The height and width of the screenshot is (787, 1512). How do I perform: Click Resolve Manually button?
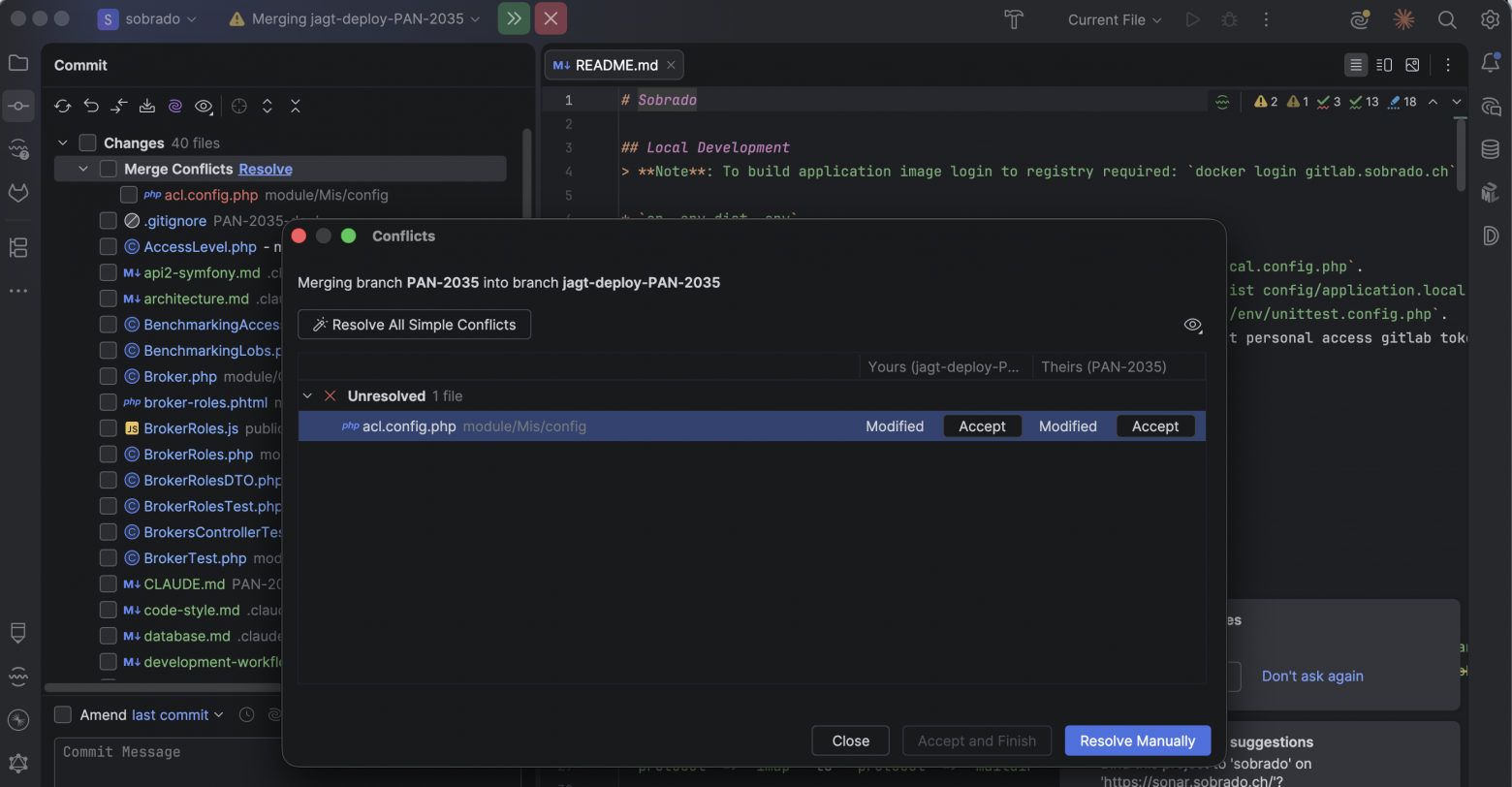point(1137,740)
